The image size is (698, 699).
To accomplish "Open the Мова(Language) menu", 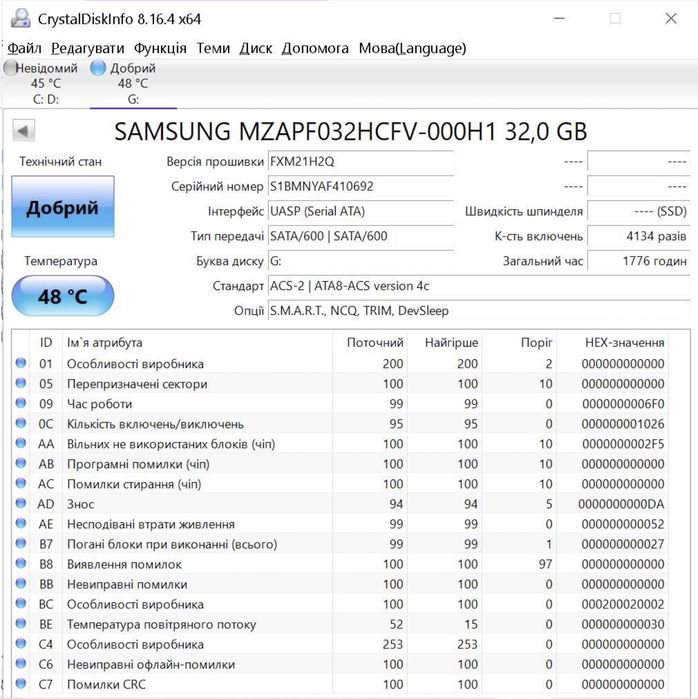I will pyautogui.click(x=413, y=48).
